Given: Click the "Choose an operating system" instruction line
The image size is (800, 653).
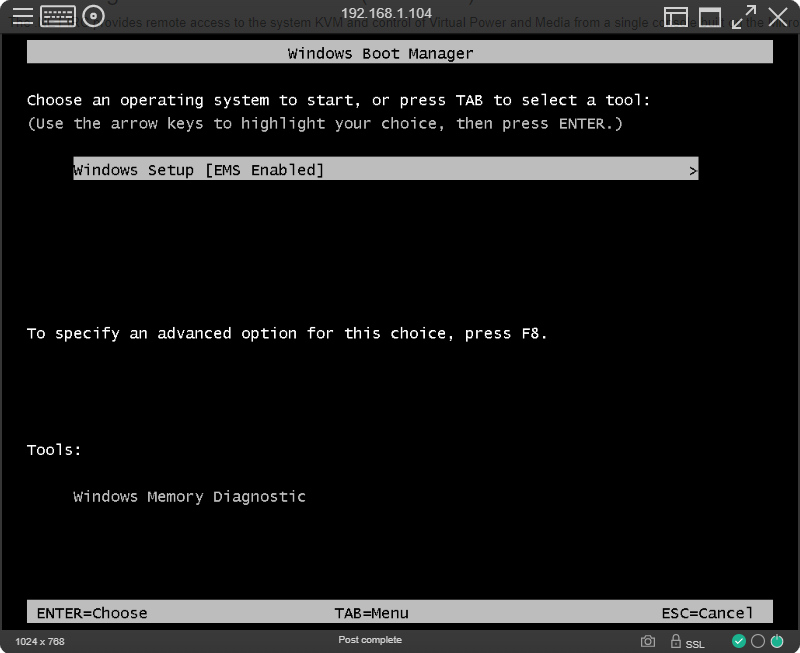Looking at the screenshot, I should (x=339, y=101).
